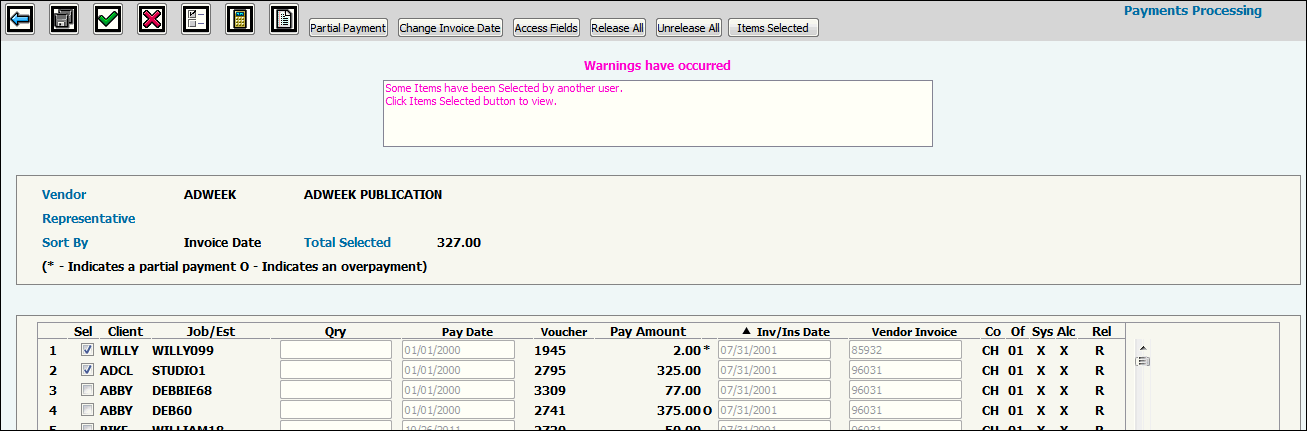The width and height of the screenshot is (1307, 431).
Task: Open Access Fields
Action: tap(546, 28)
